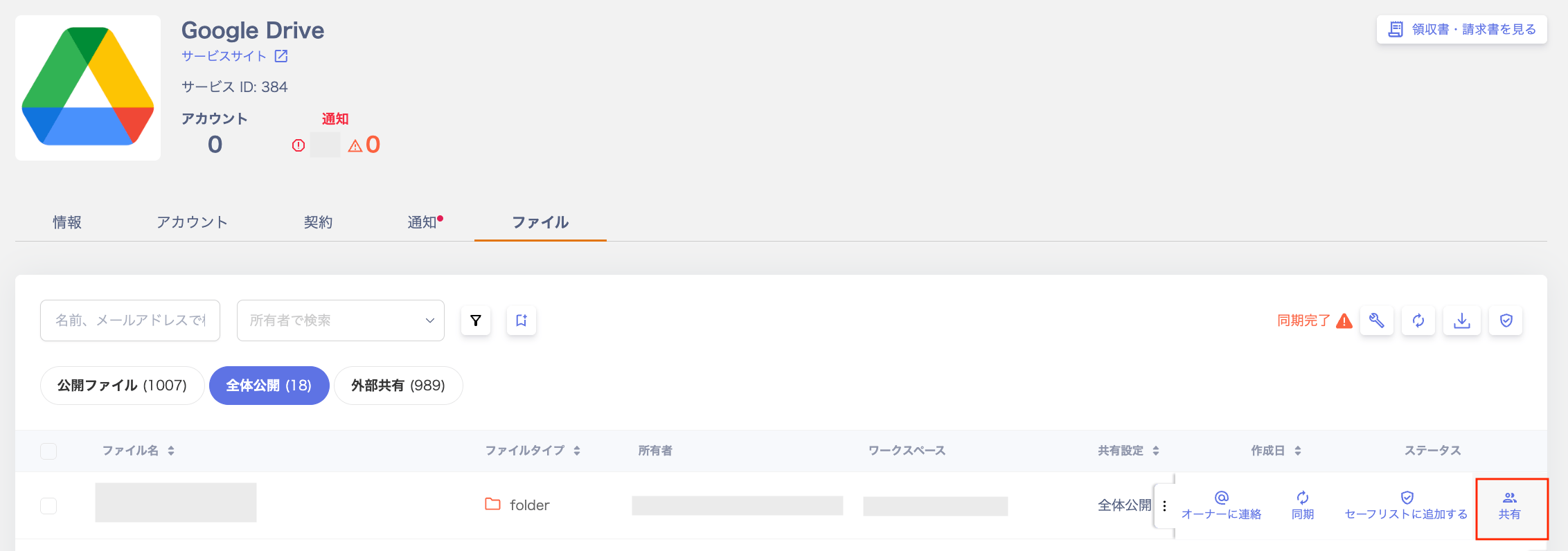Switch to the 通知 tab
Viewport: 1568px width, 551px height.
[x=423, y=222]
